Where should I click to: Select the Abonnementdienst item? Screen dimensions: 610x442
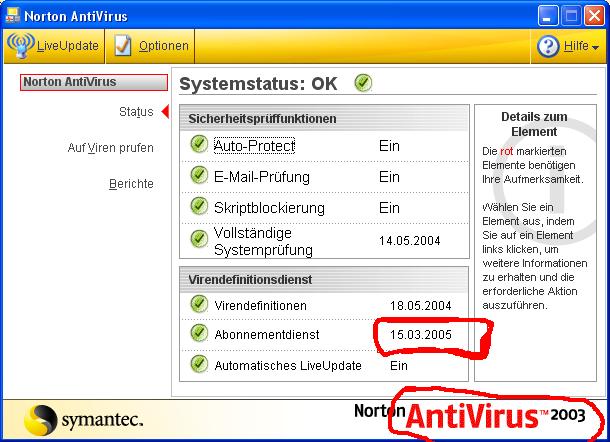[x=267, y=335]
